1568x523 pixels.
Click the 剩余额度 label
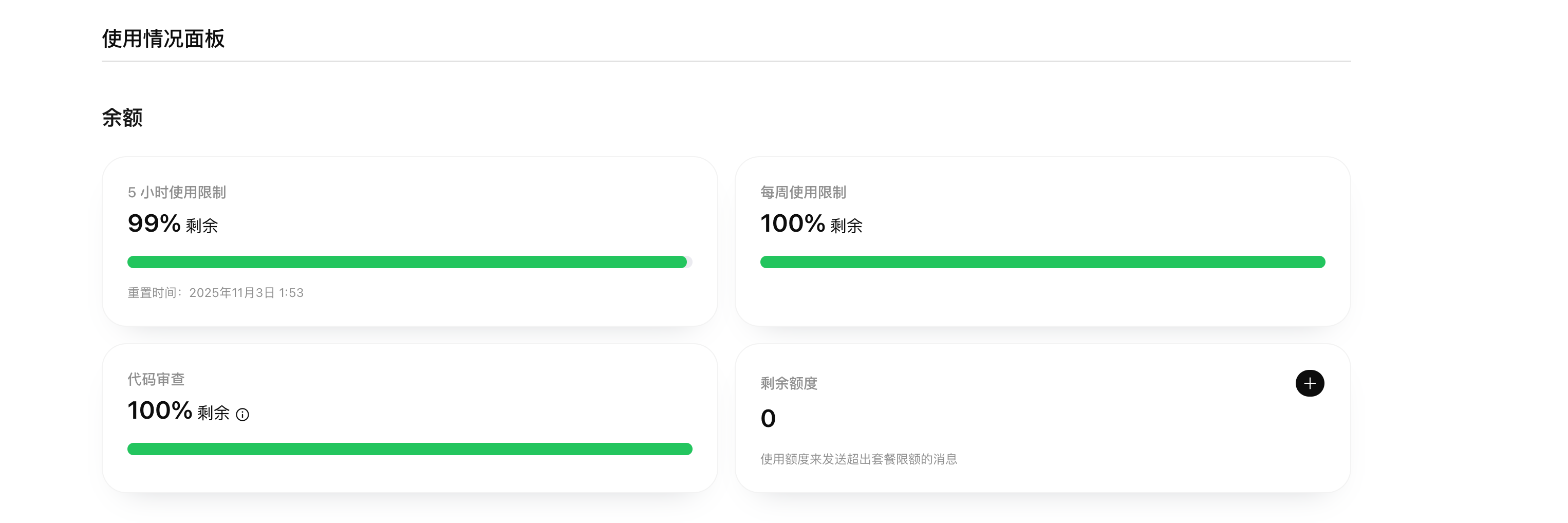(x=788, y=384)
